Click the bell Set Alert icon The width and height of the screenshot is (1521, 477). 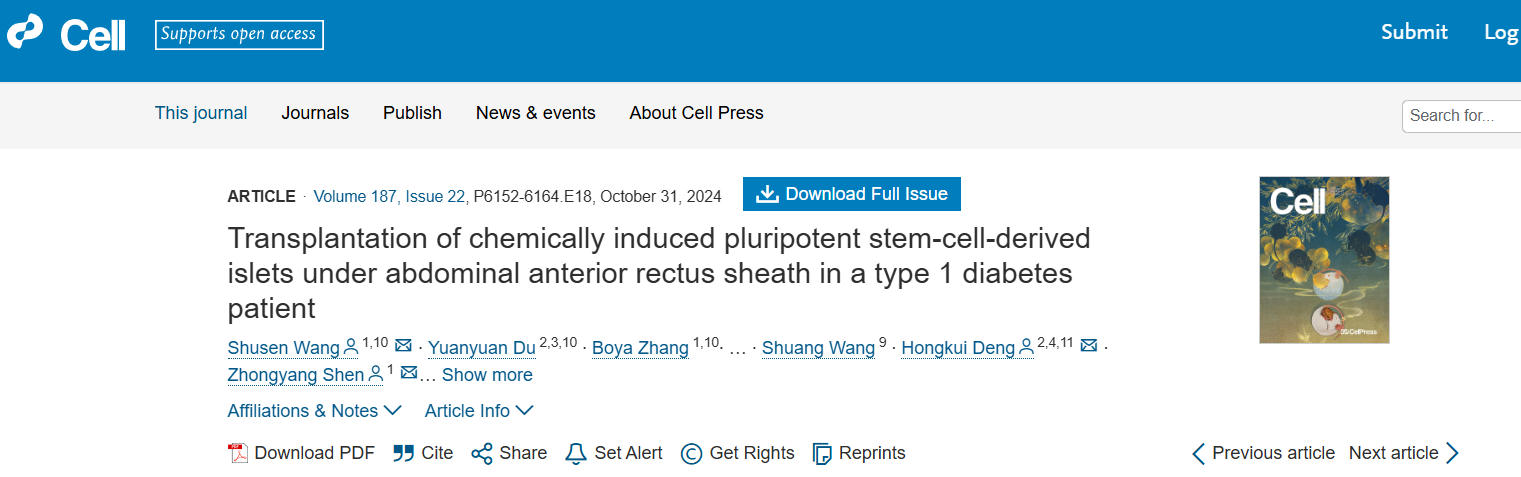575,453
